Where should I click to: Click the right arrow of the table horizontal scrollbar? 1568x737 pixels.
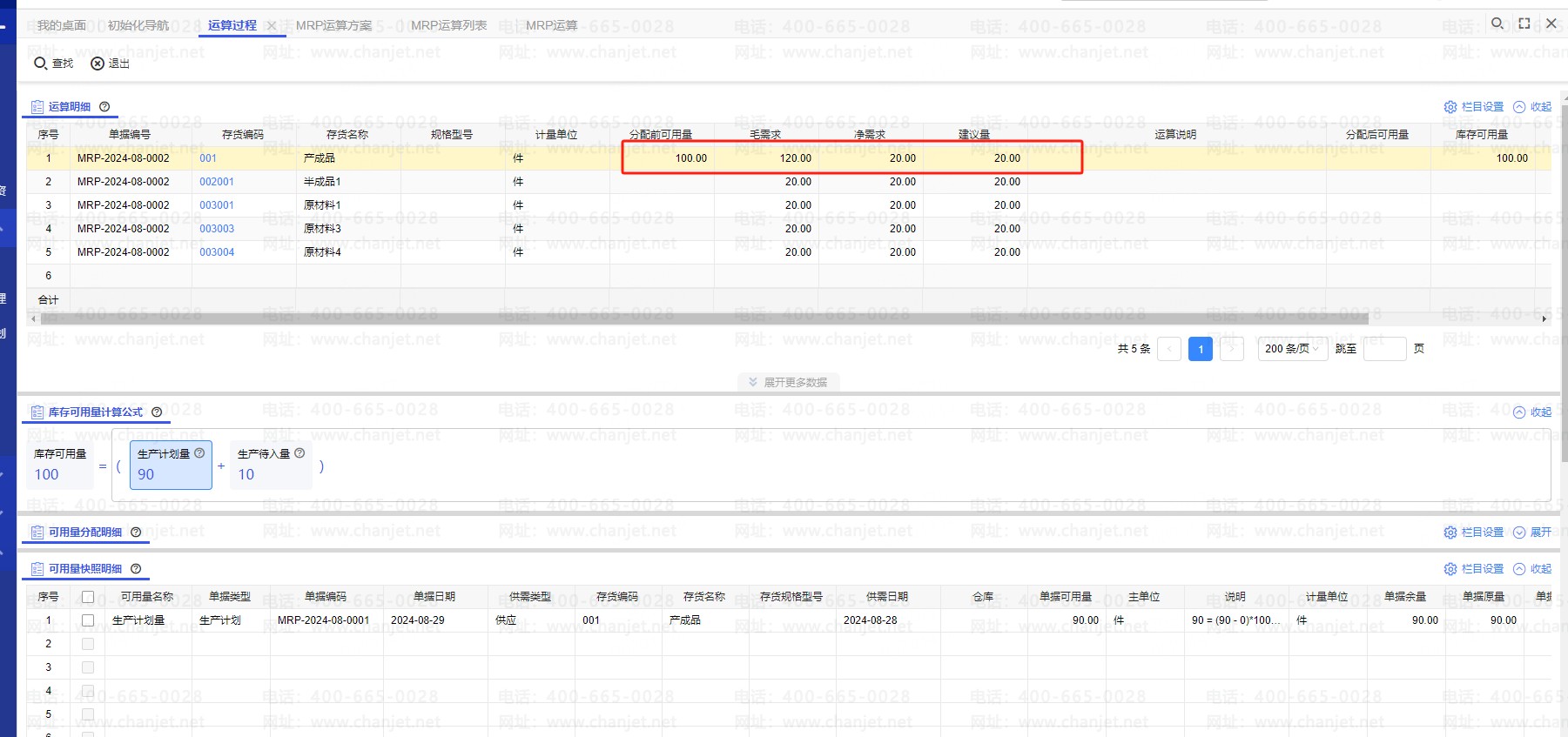point(1544,318)
